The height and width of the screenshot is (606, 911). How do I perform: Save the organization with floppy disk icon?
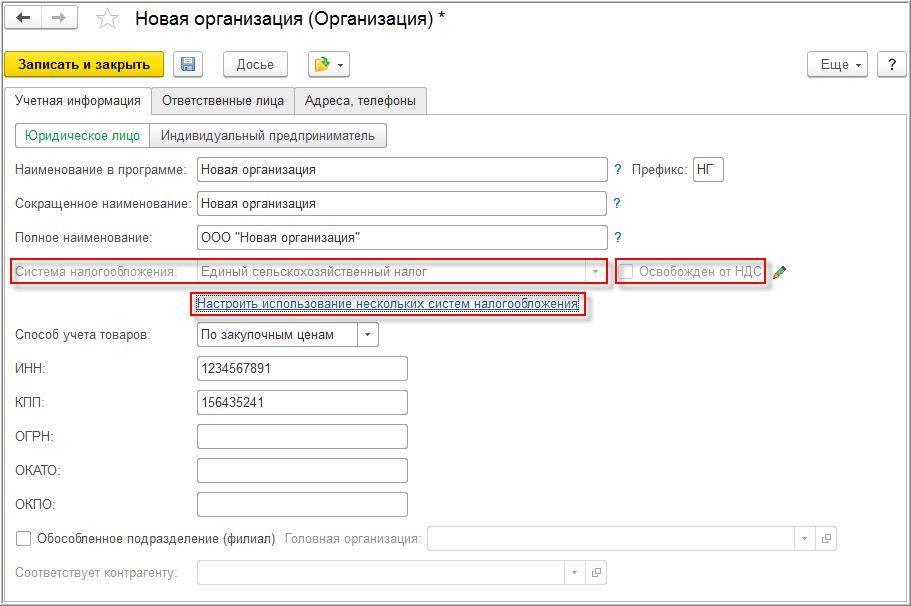[188, 64]
